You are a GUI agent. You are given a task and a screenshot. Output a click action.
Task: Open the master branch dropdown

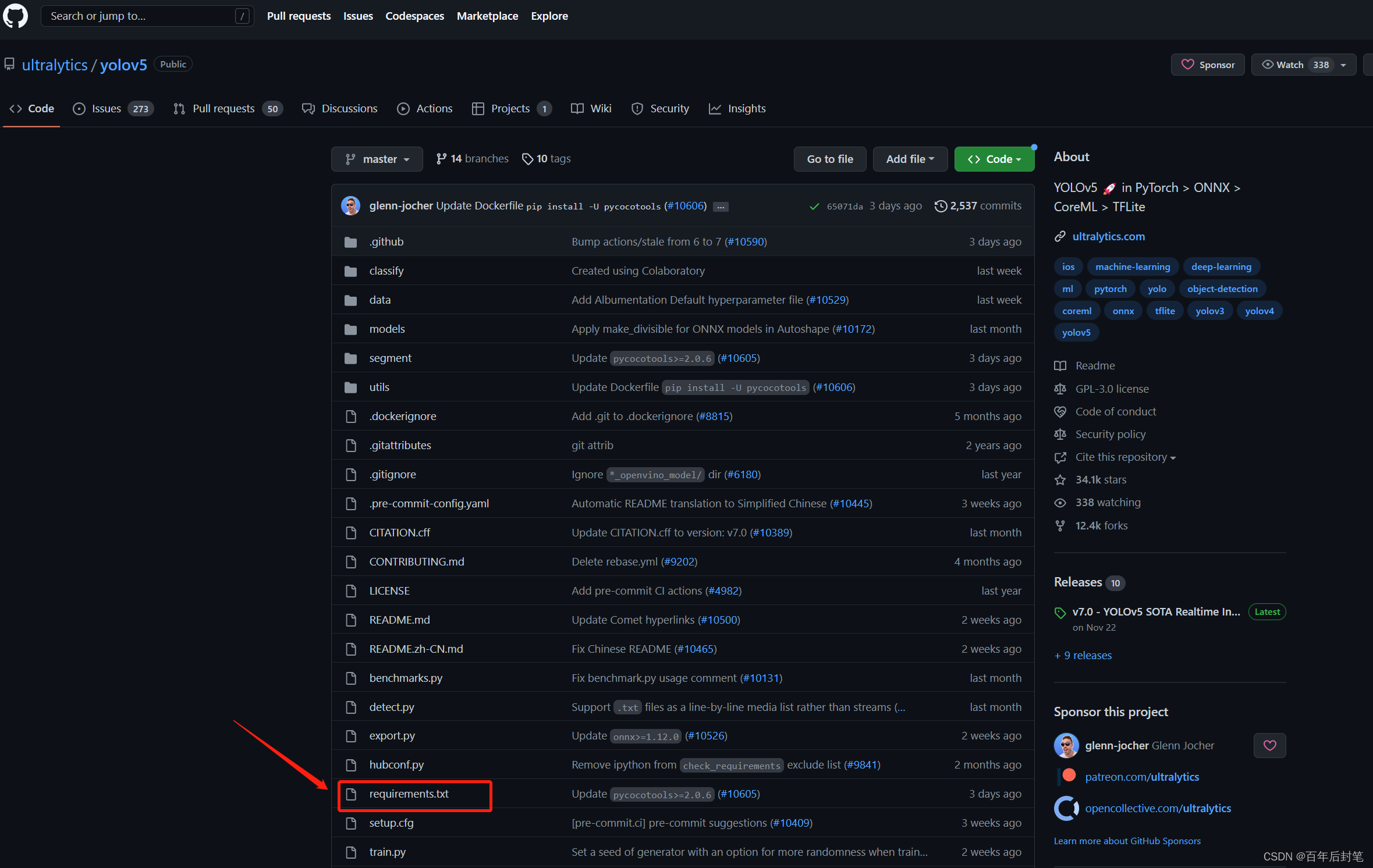coord(377,159)
